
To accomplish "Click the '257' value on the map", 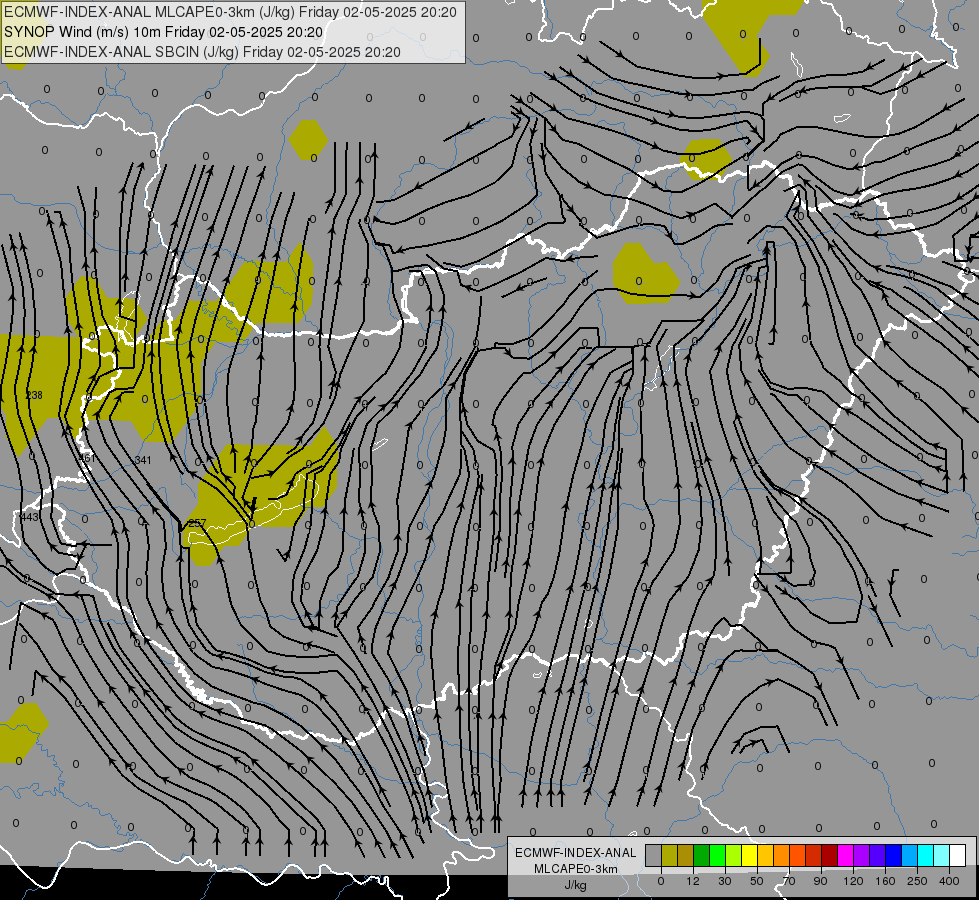I will pos(197,523).
